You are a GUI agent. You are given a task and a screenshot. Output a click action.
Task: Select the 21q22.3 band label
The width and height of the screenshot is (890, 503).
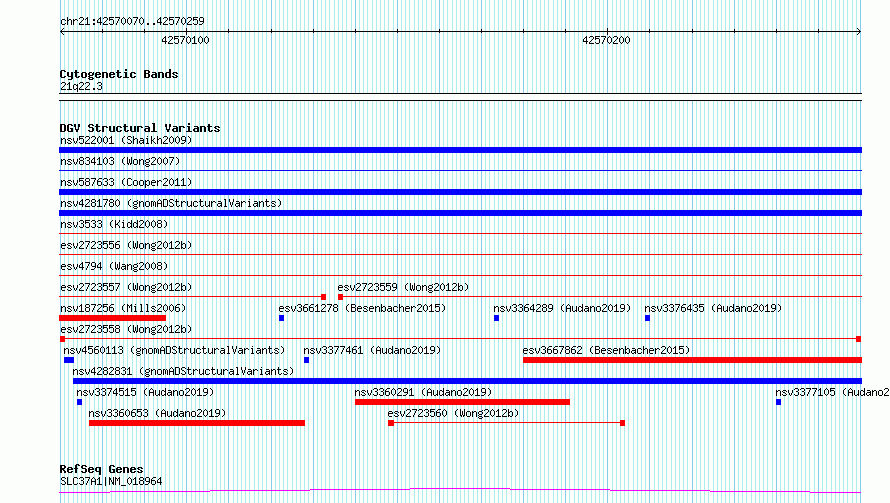pyautogui.click(x=81, y=86)
